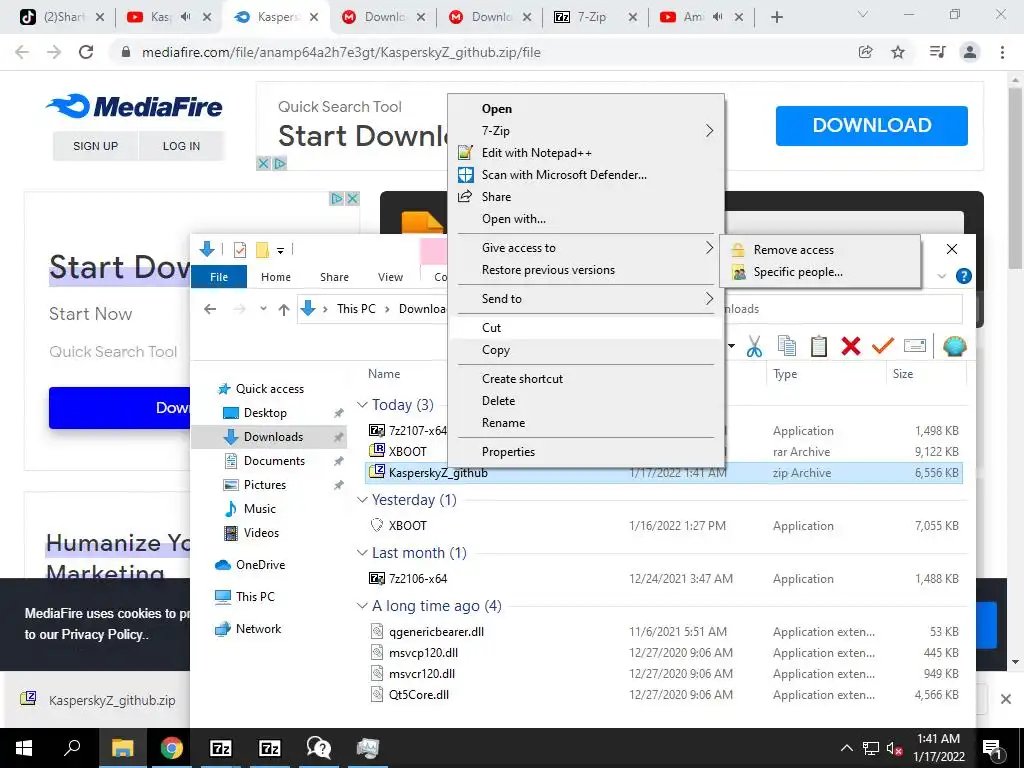1024x768 pixels.
Task: Open Chrome media control icon
Action: [937, 52]
